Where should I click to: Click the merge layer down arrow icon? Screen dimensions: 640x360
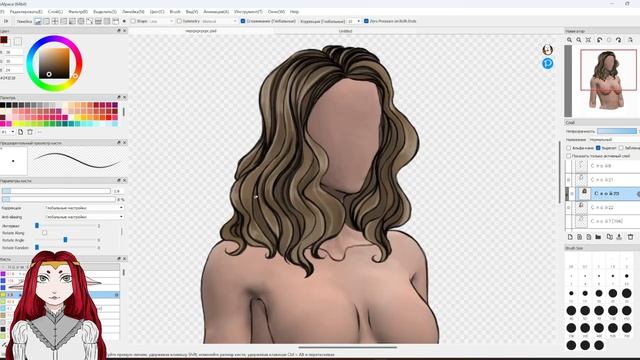click(x=619, y=237)
